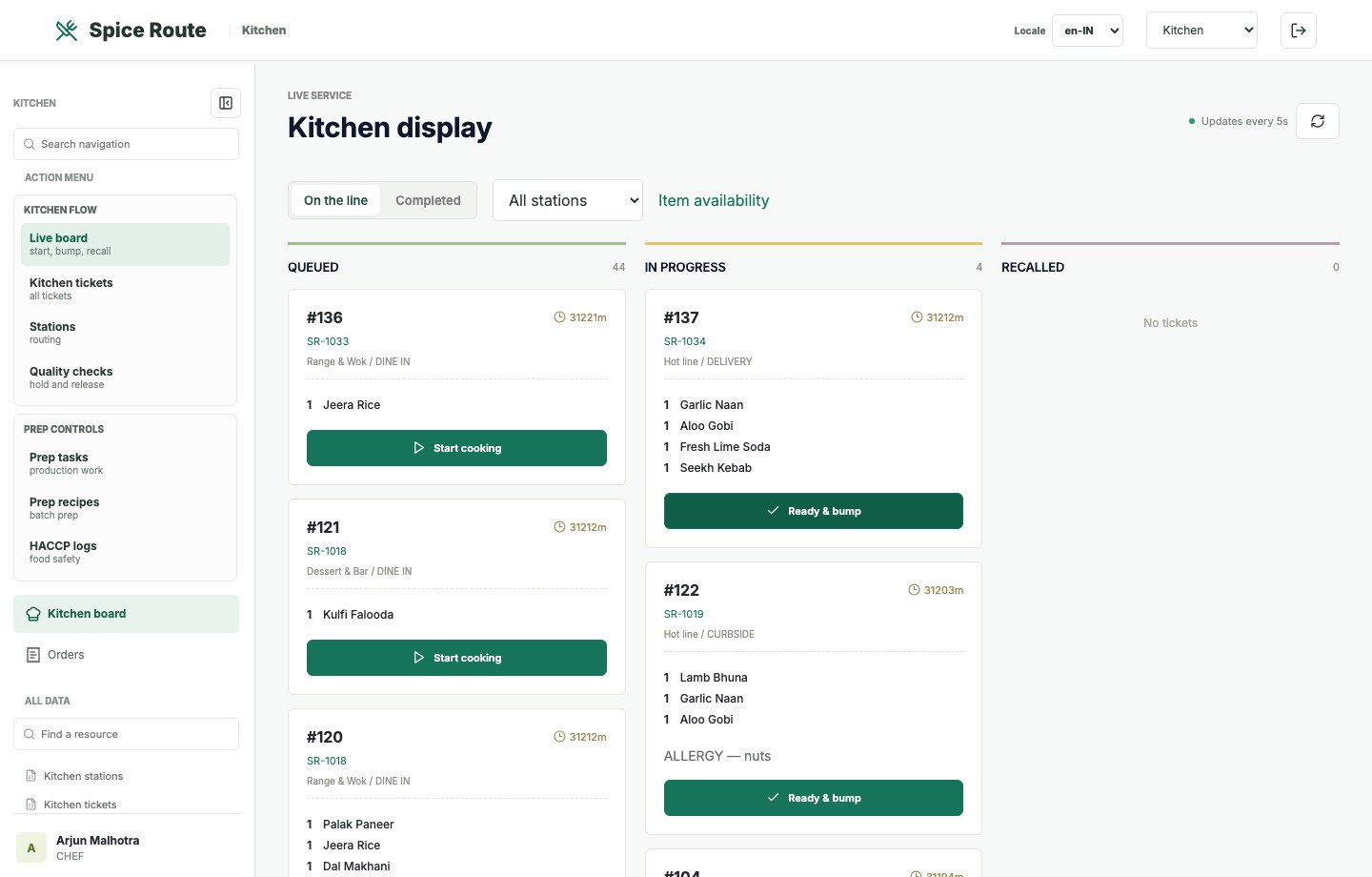Click the clock icon on ticket #122
This screenshot has width=1372, height=877.
(x=915, y=590)
